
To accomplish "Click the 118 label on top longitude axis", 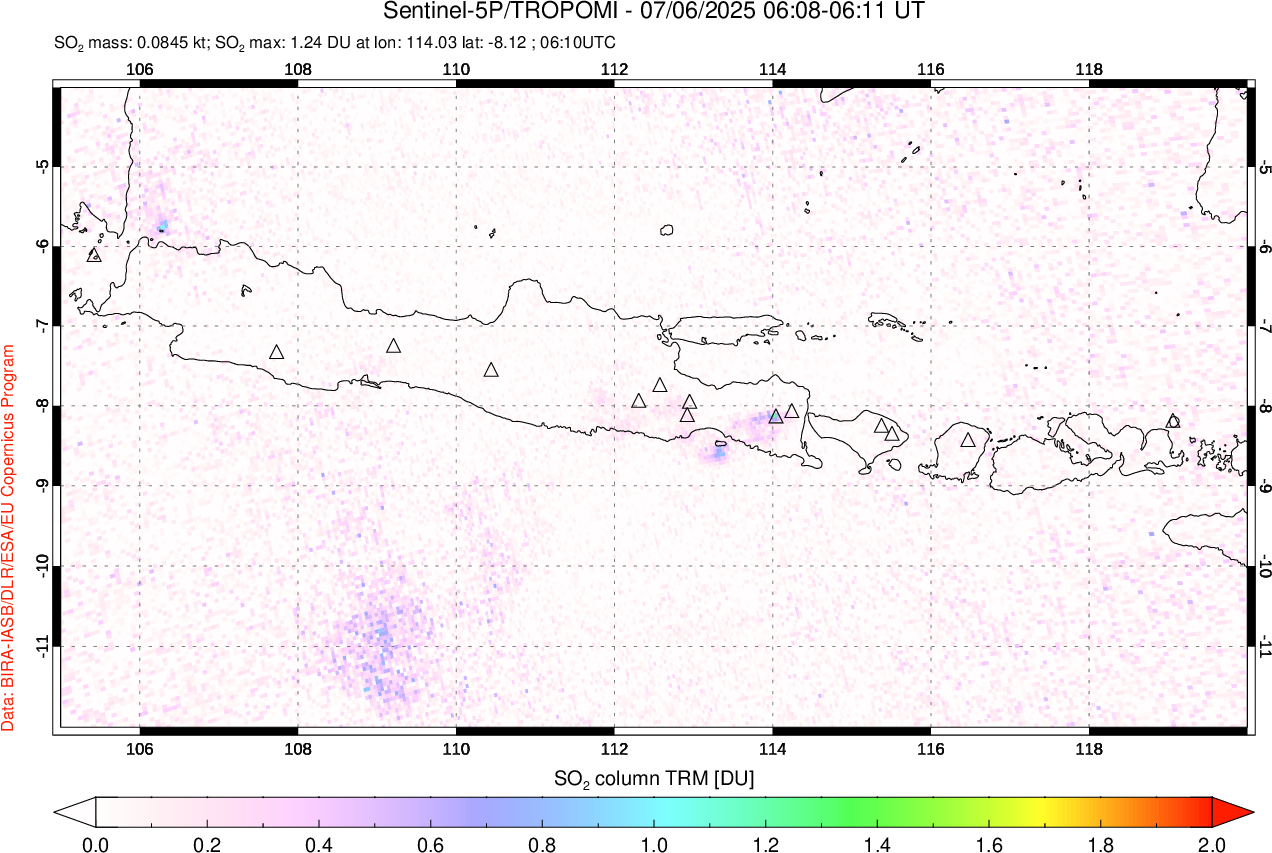I will (x=1088, y=69).
